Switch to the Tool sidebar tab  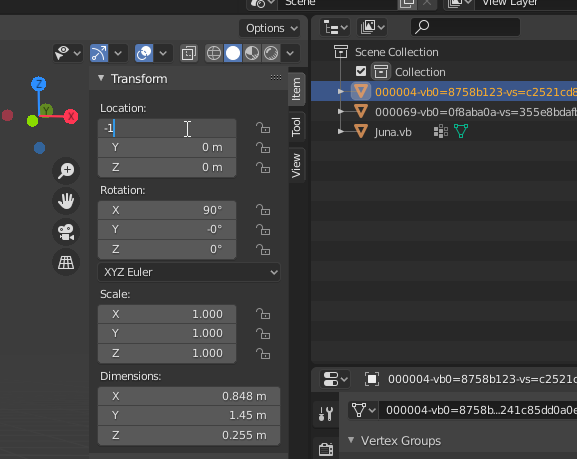point(297,127)
